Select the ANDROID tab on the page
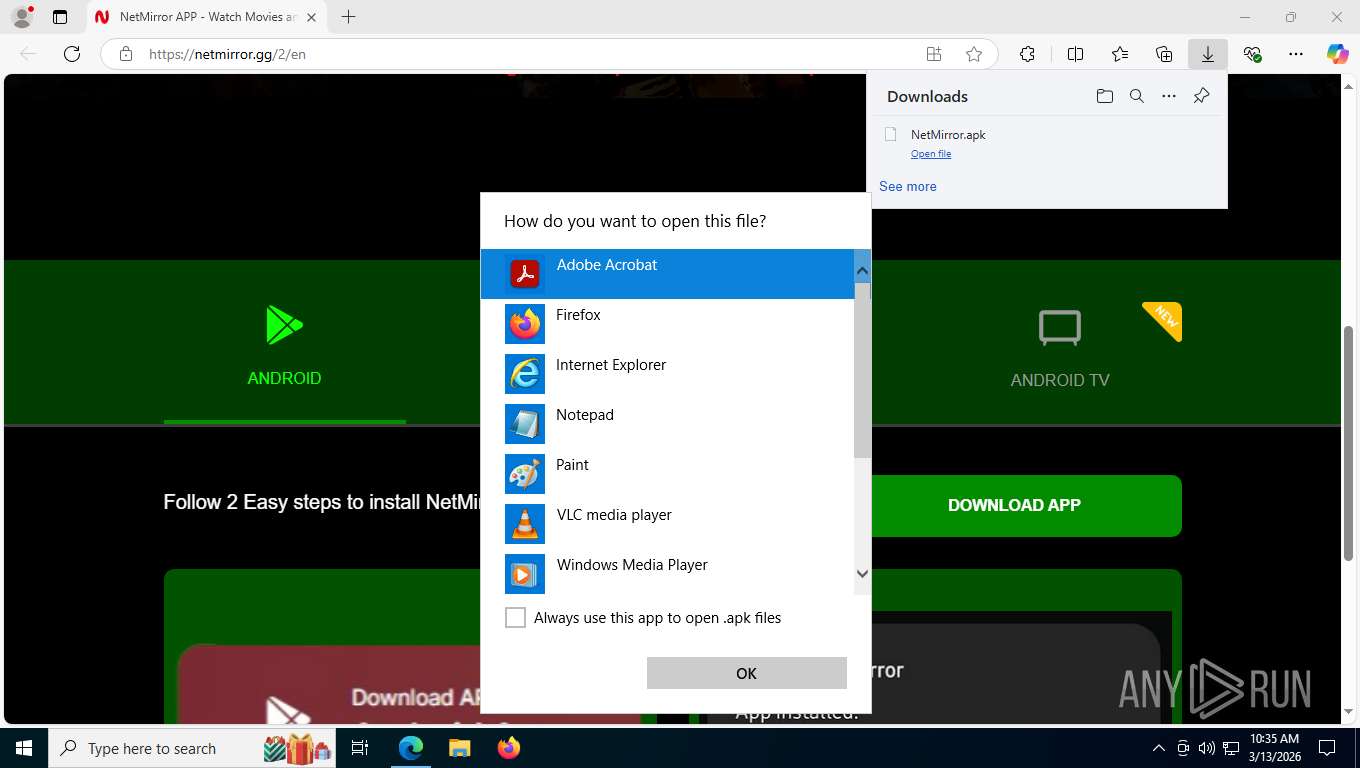1360x768 pixels. click(x=284, y=345)
